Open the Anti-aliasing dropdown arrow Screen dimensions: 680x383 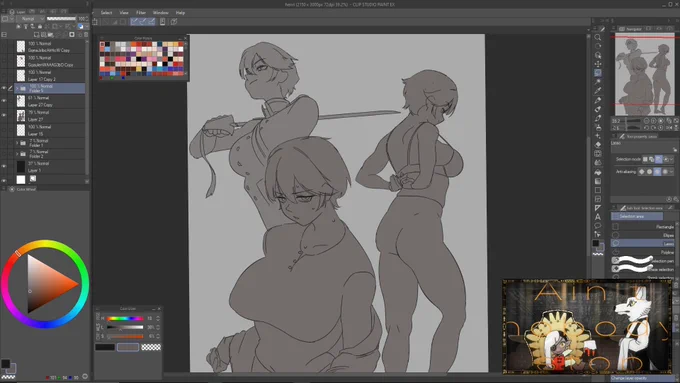672,172
